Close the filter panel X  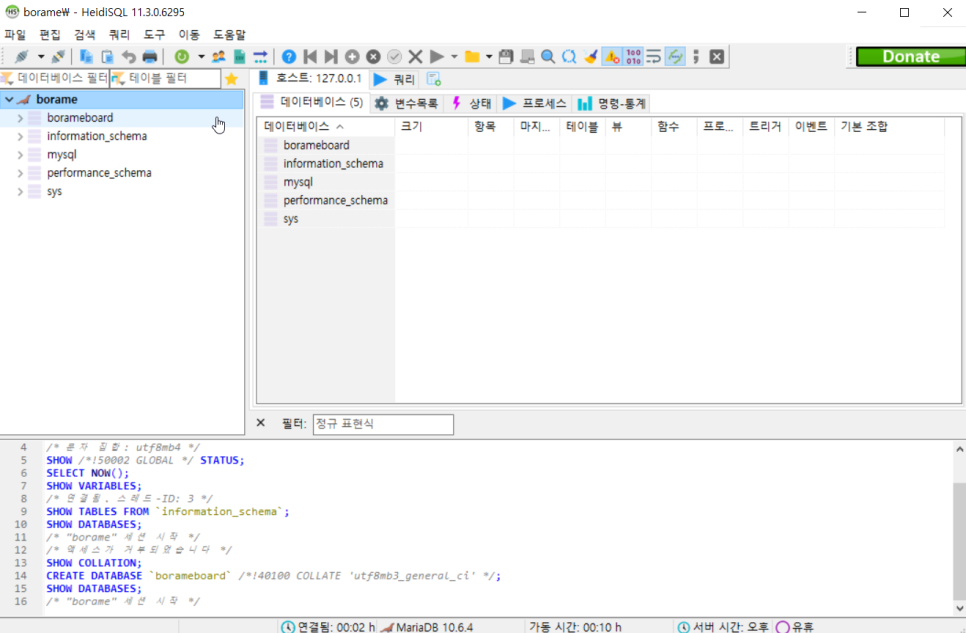tap(261, 423)
